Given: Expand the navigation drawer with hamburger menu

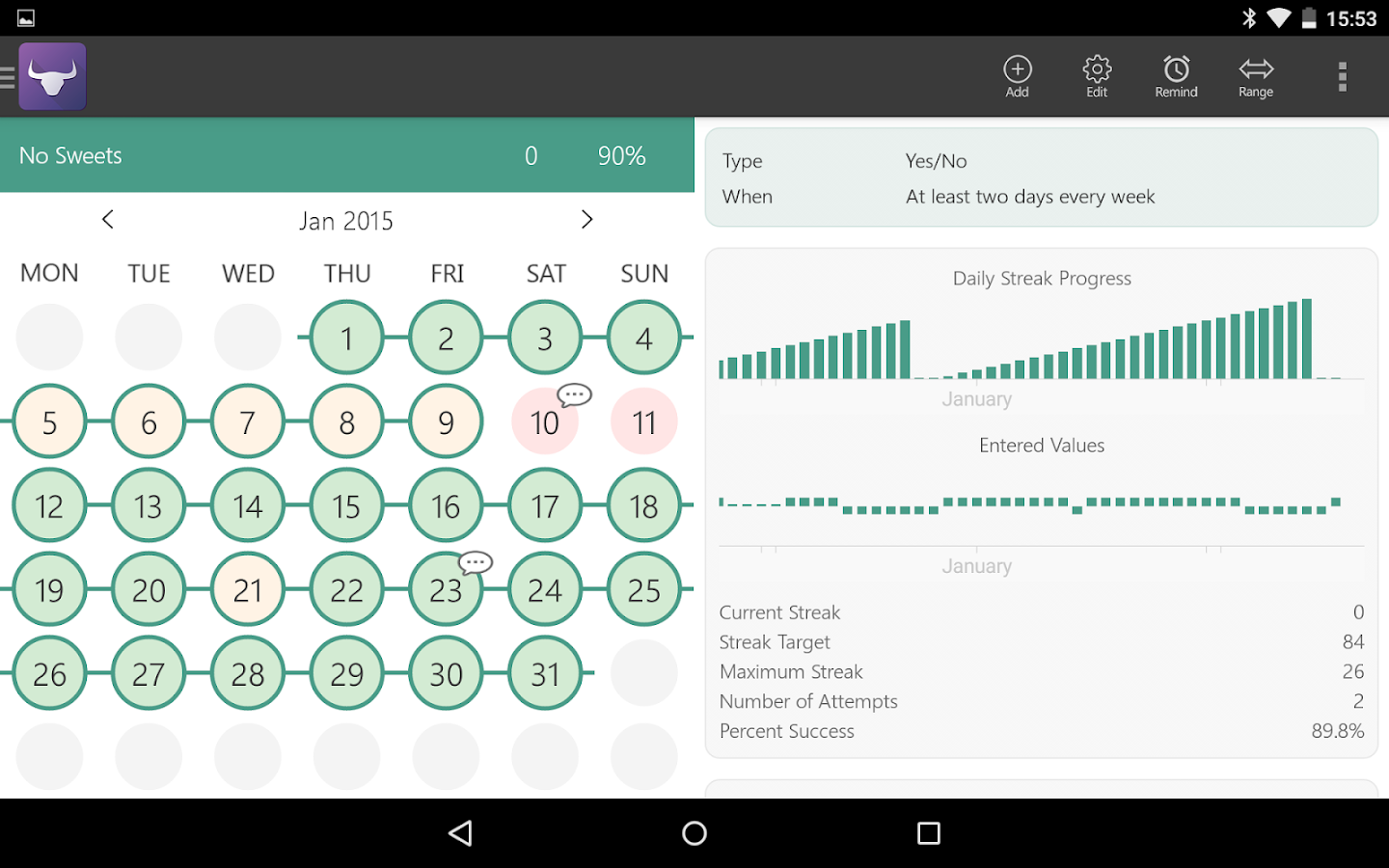Looking at the screenshot, I should pyautogui.click(x=8, y=76).
